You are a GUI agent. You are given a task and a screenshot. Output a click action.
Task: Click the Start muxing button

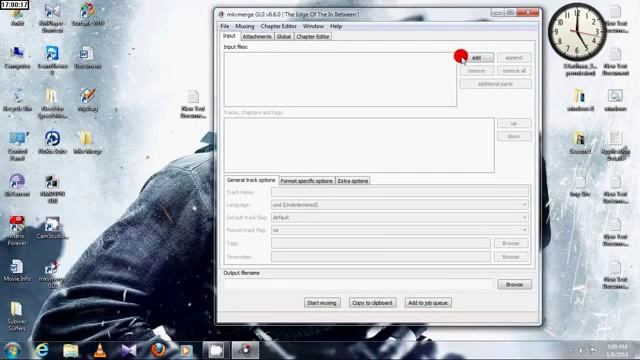pos(322,303)
